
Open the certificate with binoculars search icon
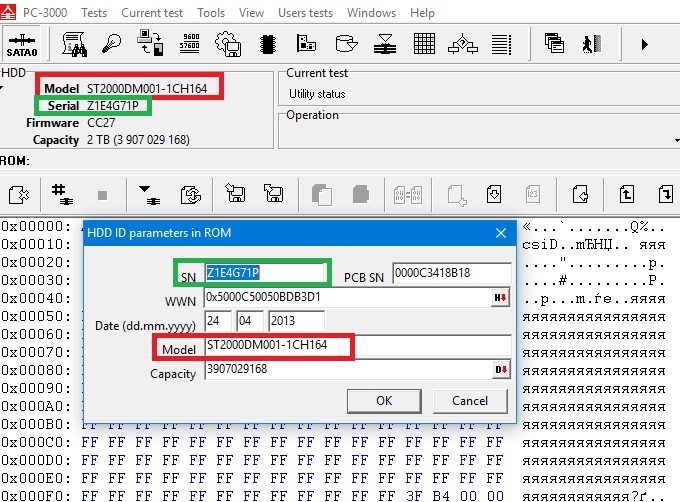tap(75, 44)
